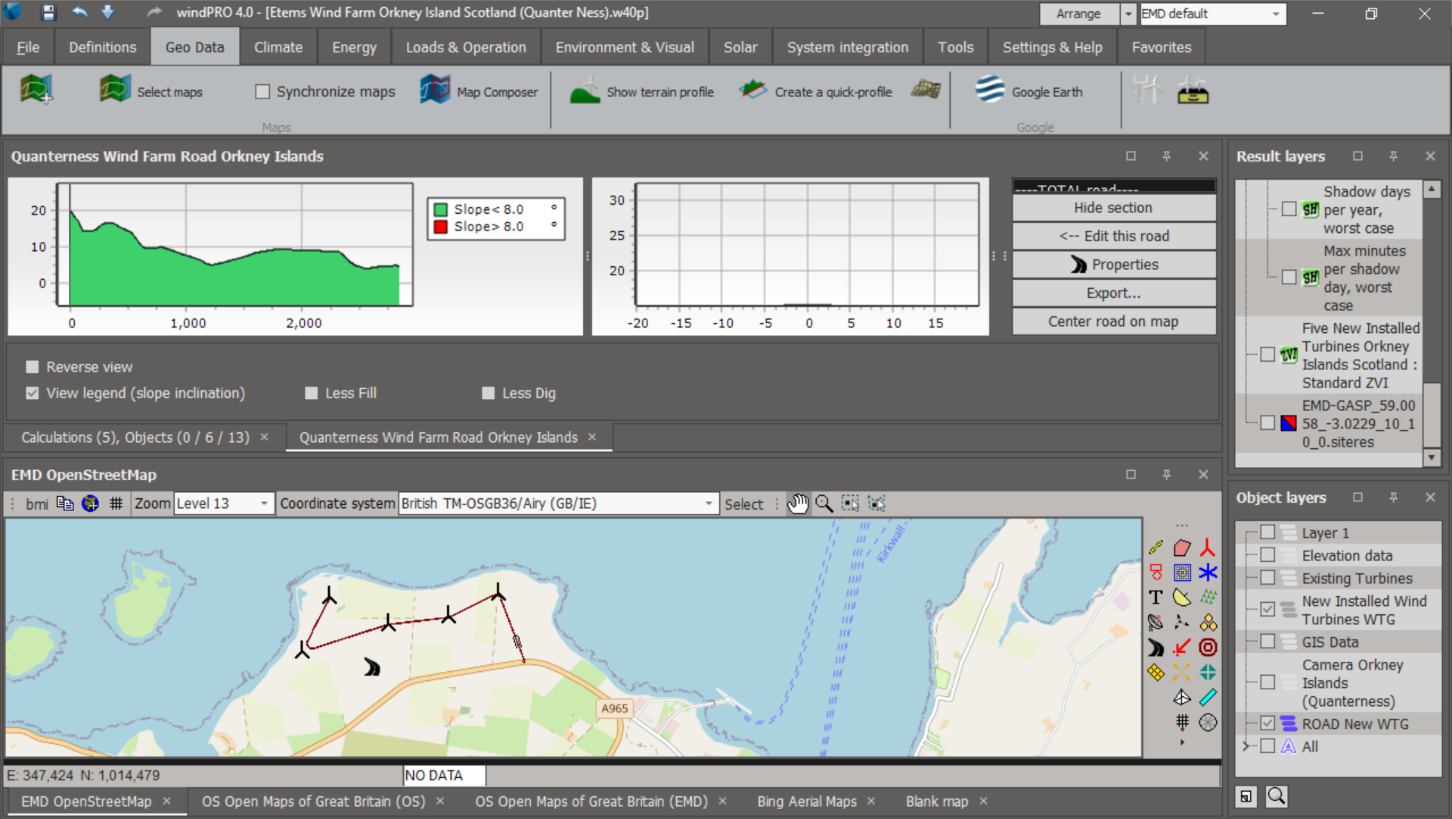Open the Climate ribbon tab
The height and width of the screenshot is (819, 1452).
point(278,47)
